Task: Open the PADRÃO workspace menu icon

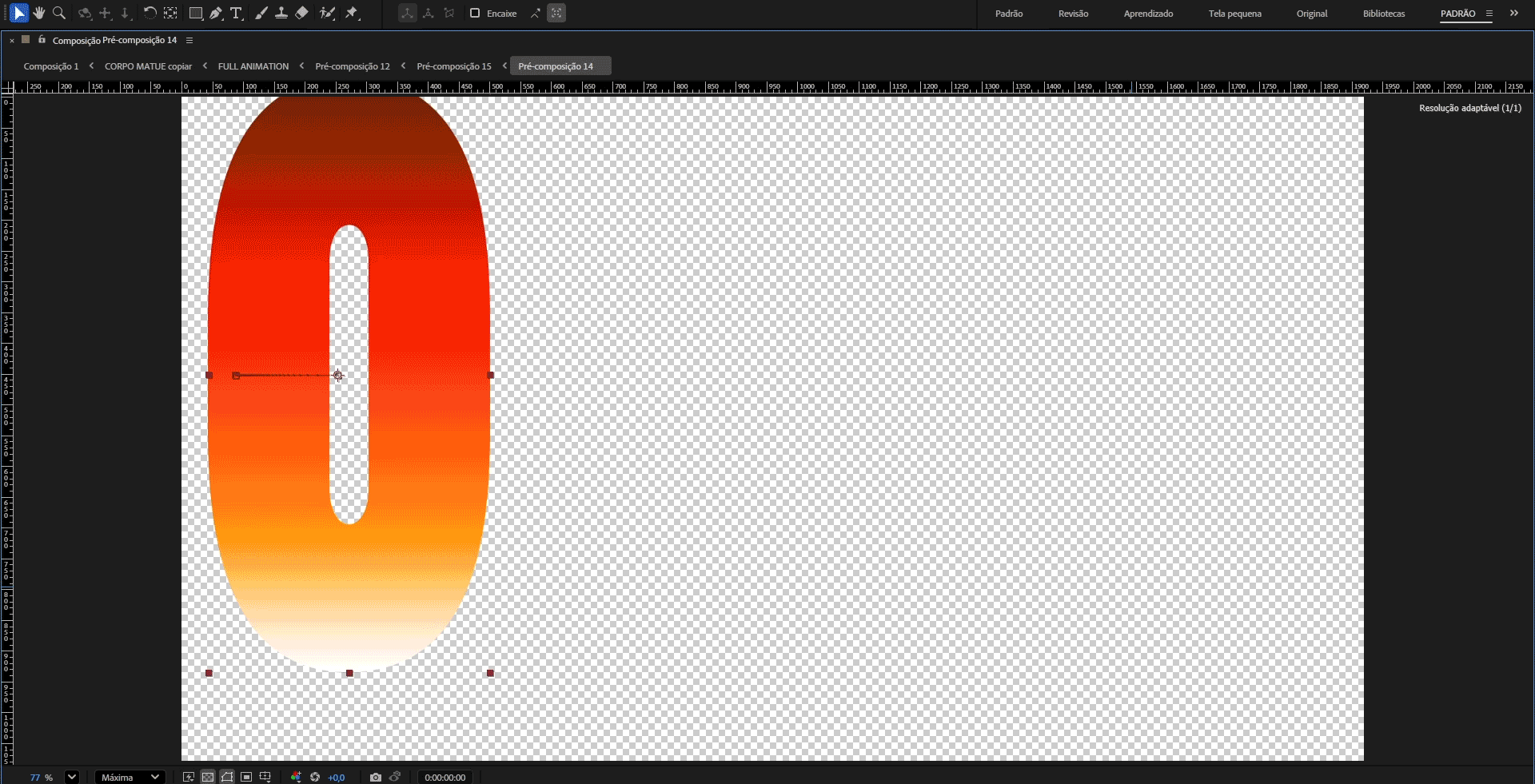Action: click(x=1489, y=14)
